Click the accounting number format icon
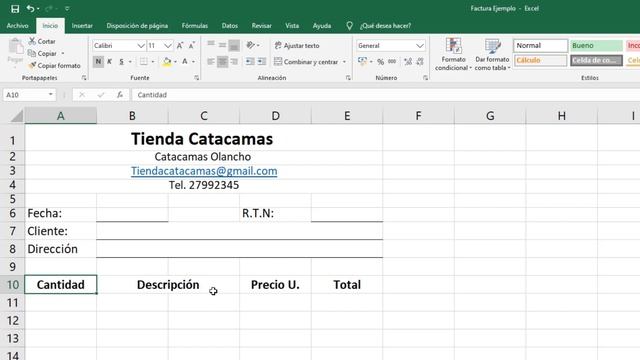This screenshot has width=640, height=360. (x=362, y=62)
